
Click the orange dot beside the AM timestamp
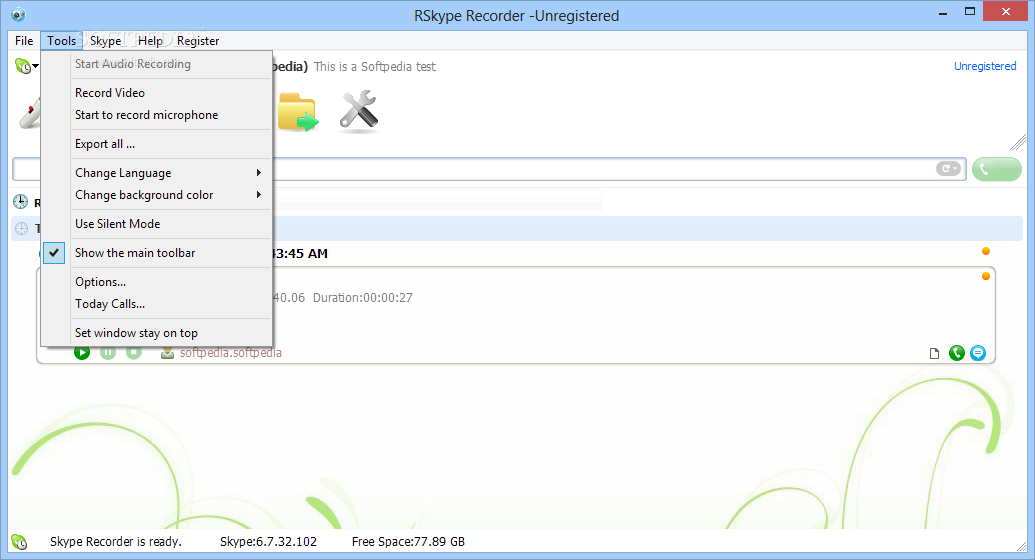(985, 251)
